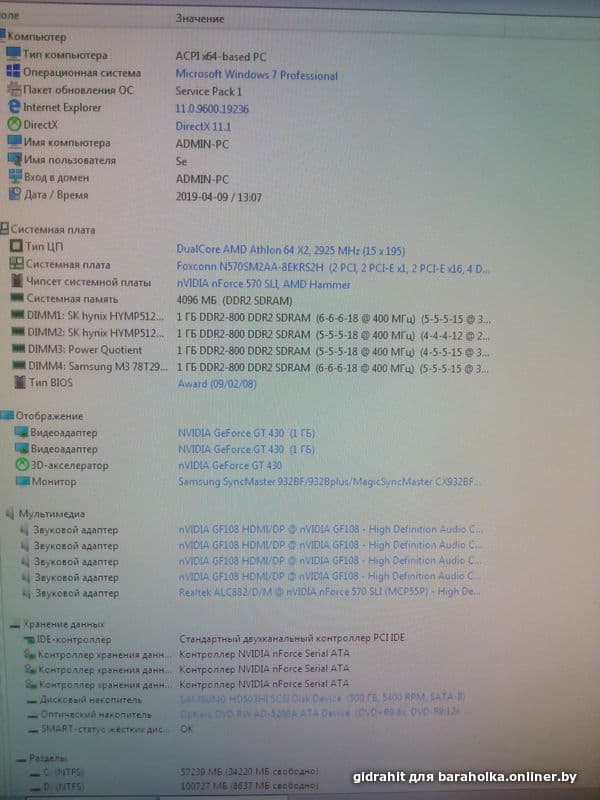This screenshot has width=600, height=800.
Task: Open the 11.0.9600.19236 Internet Explorer version link
Action: click(212, 109)
